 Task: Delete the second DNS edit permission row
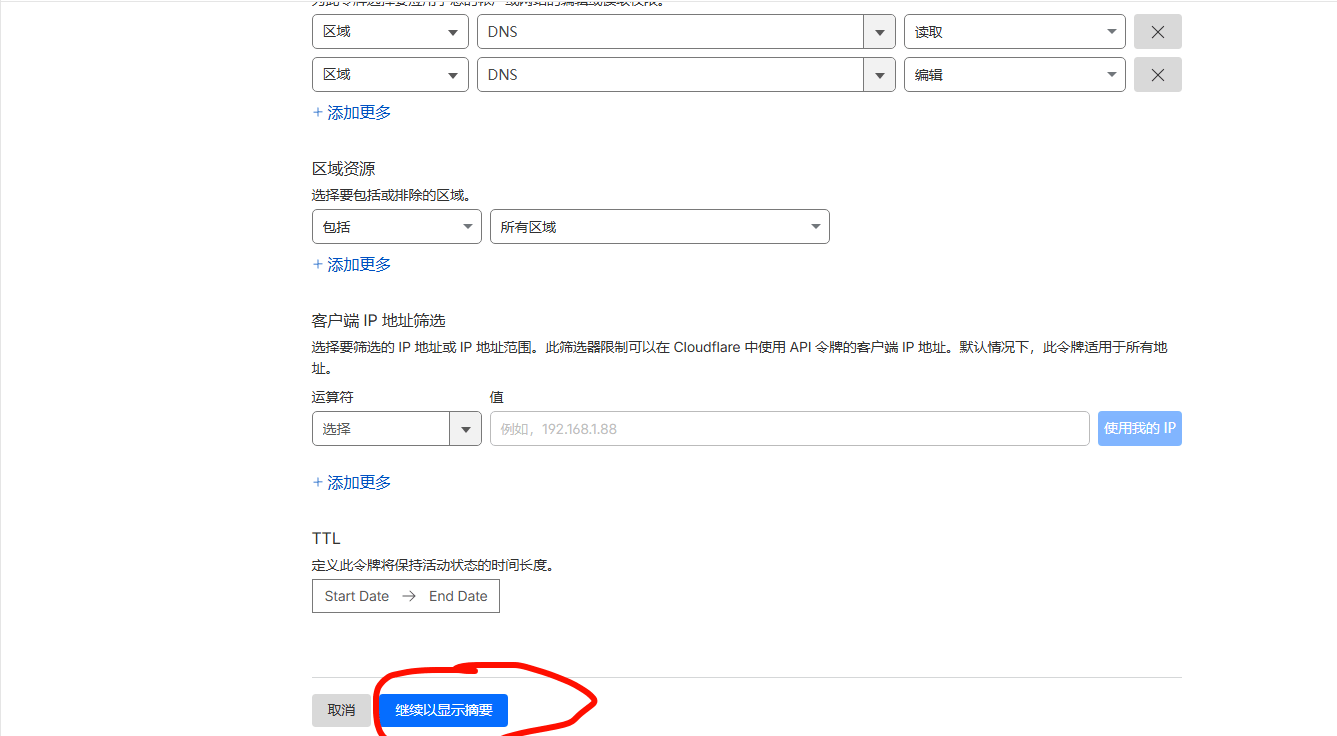coord(1157,74)
